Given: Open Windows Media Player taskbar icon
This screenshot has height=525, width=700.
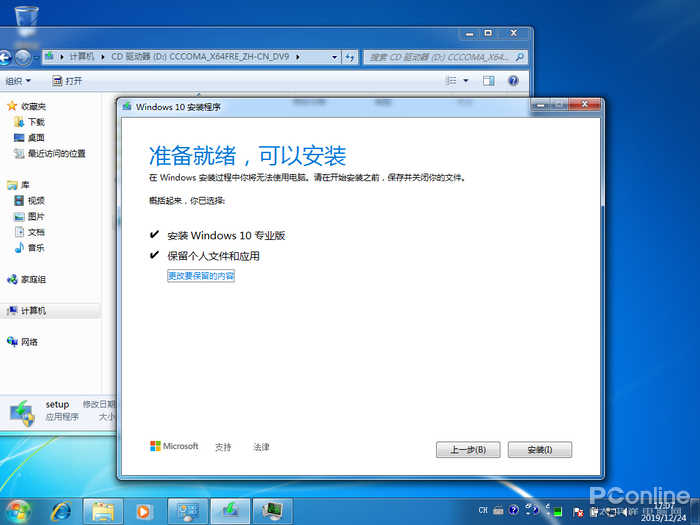Looking at the screenshot, I should coord(144,512).
